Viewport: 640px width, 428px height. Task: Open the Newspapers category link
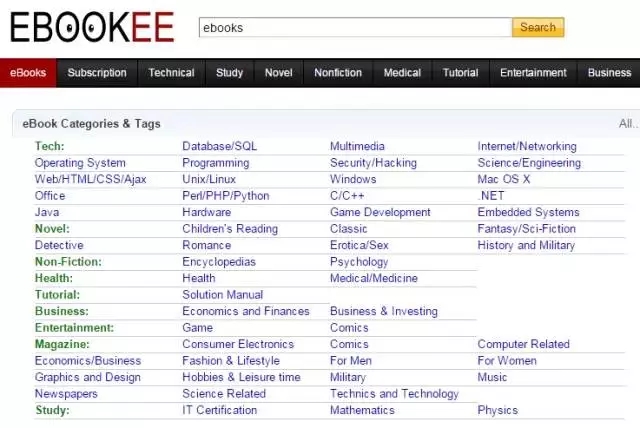pyautogui.click(x=66, y=394)
